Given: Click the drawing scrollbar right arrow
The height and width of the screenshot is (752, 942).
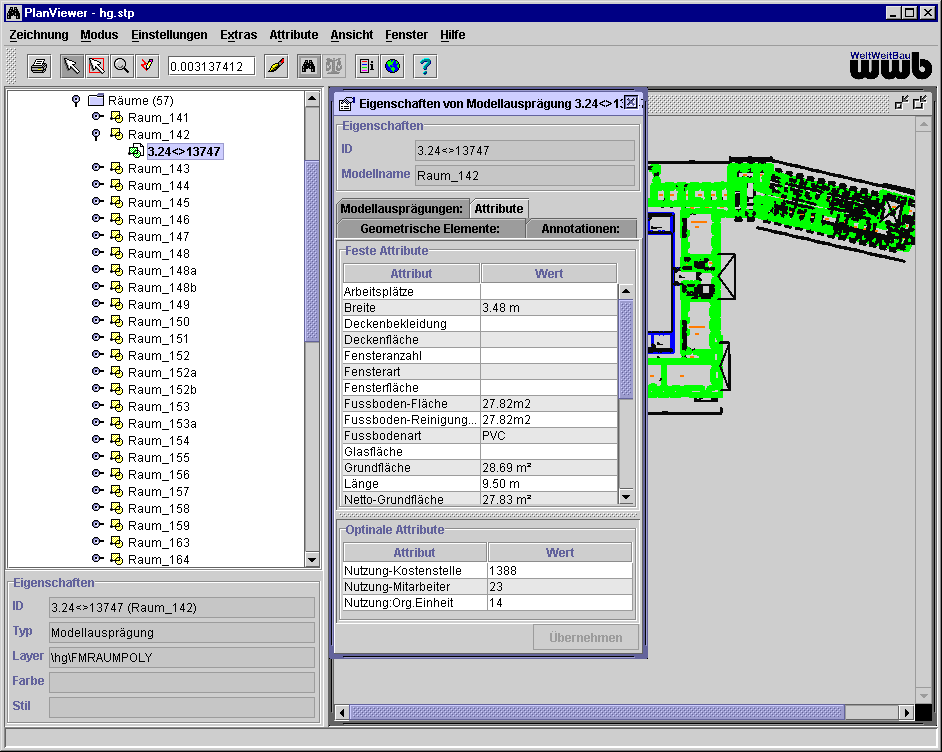Looking at the screenshot, I should [x=907, y=712].
